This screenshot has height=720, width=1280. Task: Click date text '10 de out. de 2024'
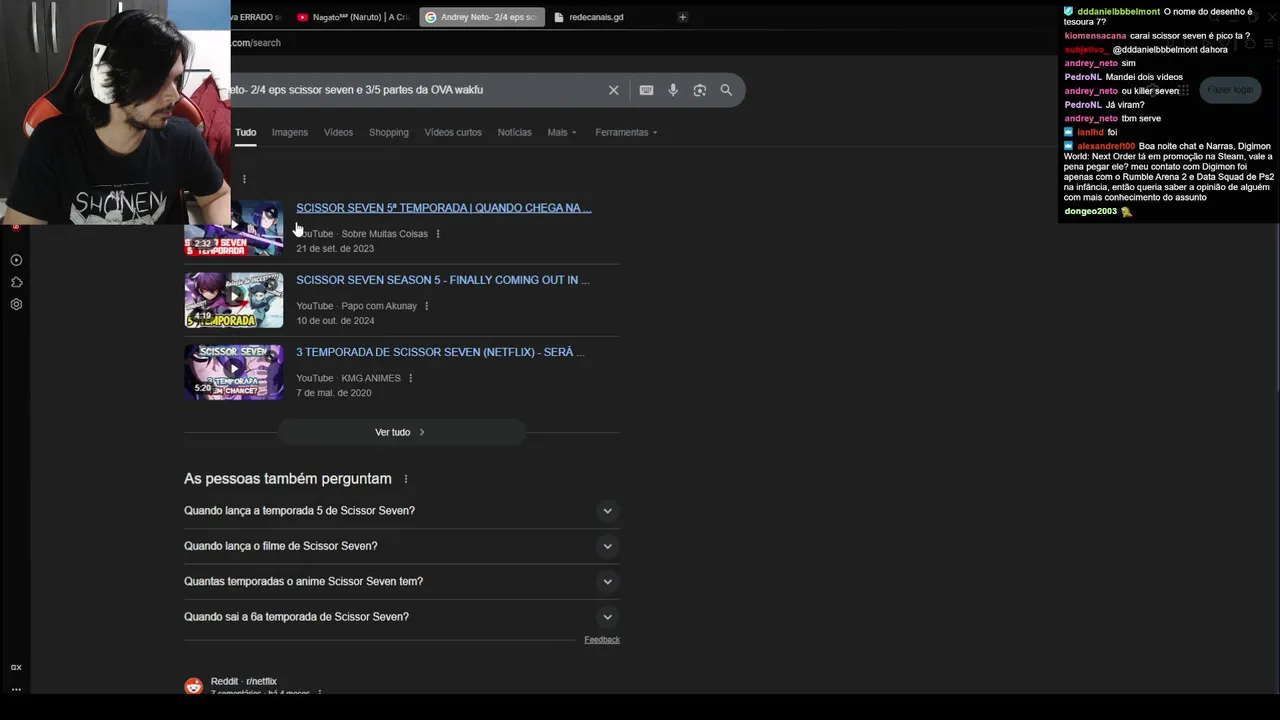(335, 321)
